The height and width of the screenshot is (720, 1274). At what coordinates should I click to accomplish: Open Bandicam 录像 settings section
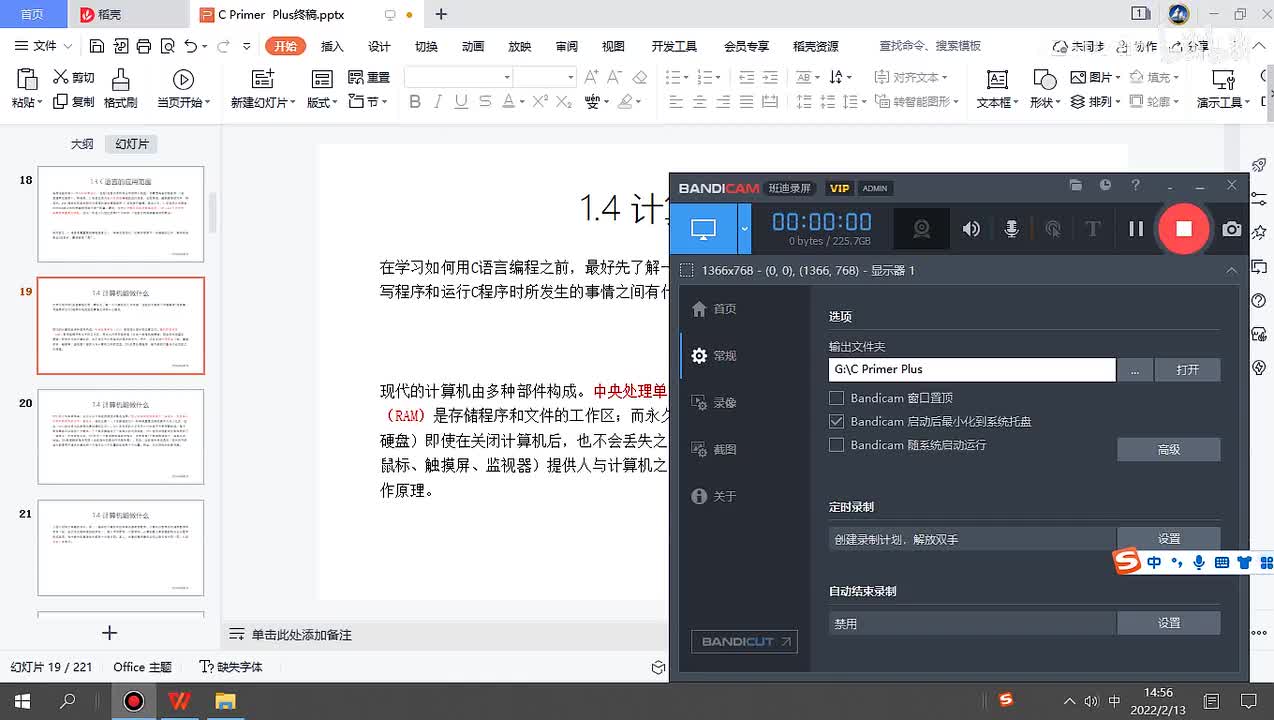click(x=715, y=403)
